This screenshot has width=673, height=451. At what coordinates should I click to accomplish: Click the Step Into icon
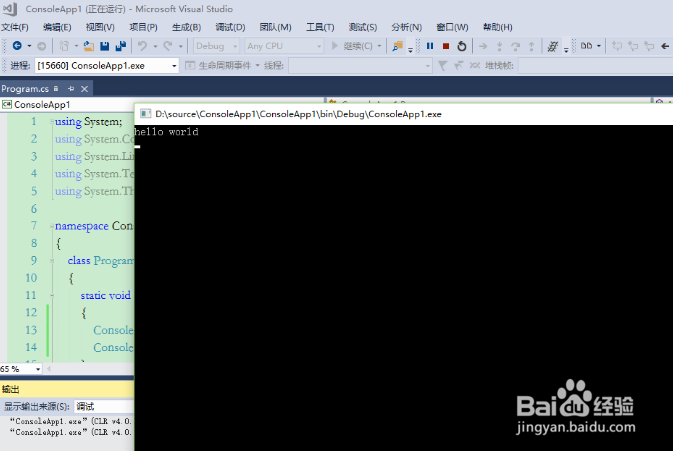coord(499,46)
